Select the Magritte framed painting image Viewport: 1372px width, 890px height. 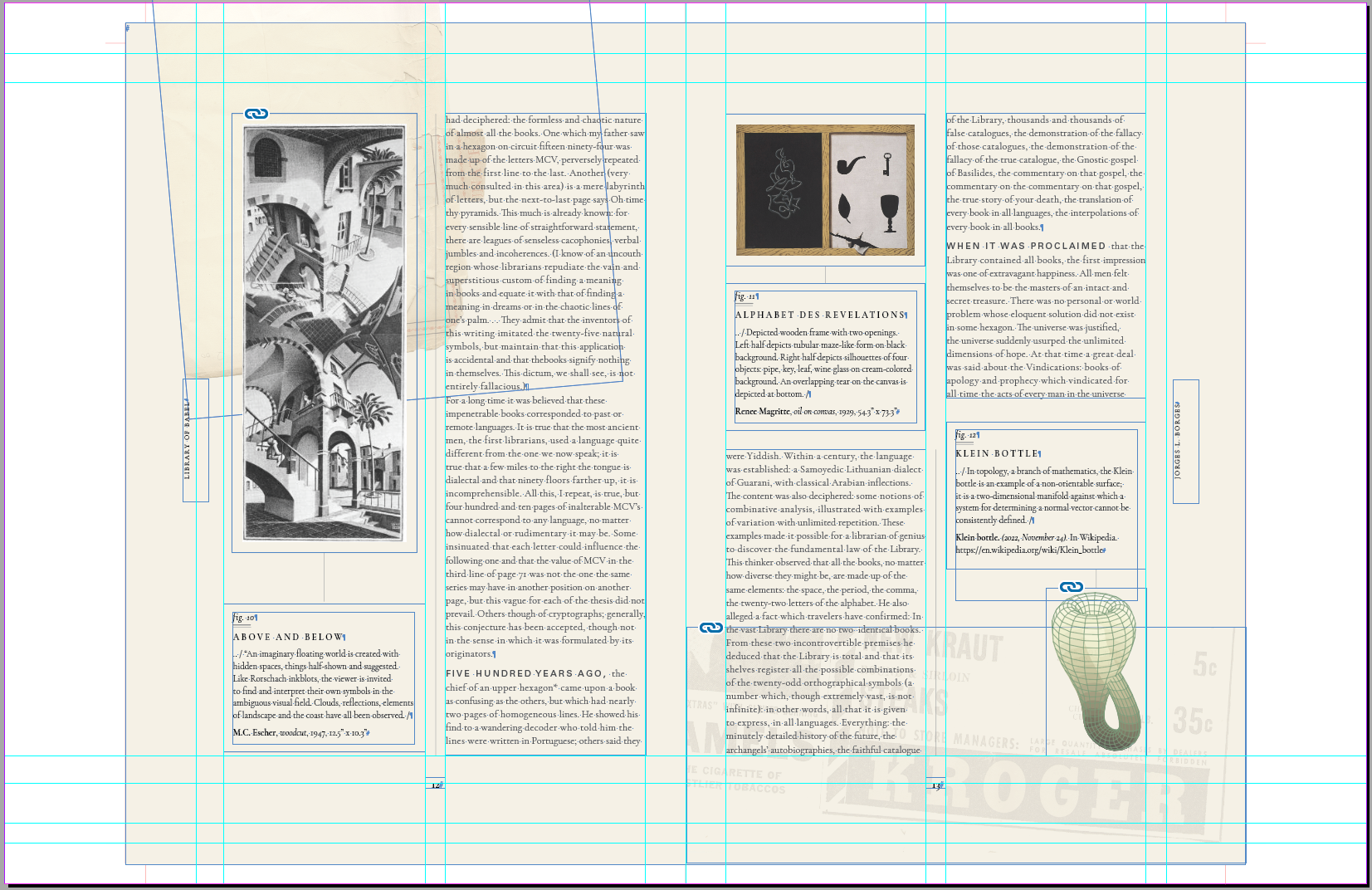coord(825,190)
